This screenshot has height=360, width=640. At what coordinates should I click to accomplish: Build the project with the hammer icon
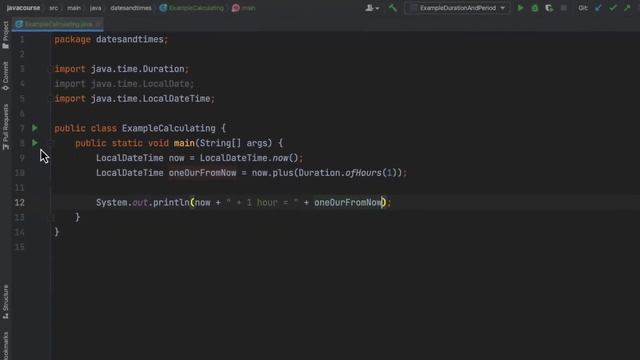pyautogui.click(x=393, y=8)
